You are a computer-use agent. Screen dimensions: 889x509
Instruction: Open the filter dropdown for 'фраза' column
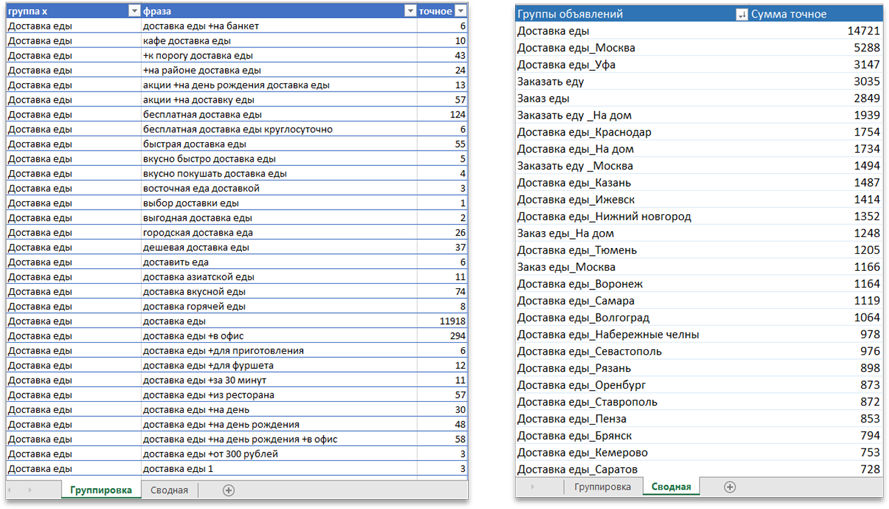[410, 10]
